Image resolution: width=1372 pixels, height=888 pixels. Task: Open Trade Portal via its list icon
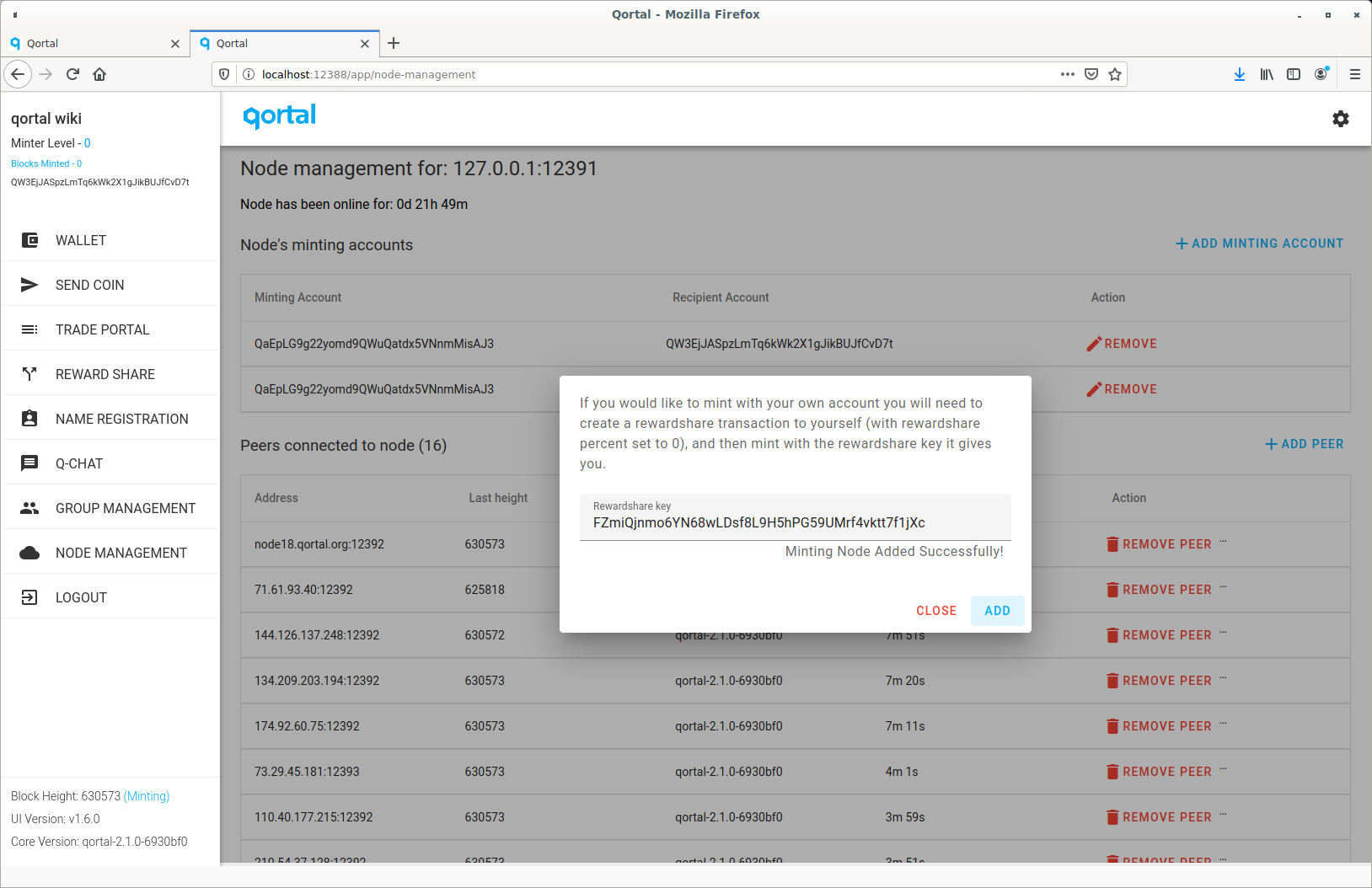pyautogui.click(x=29, y=329)
